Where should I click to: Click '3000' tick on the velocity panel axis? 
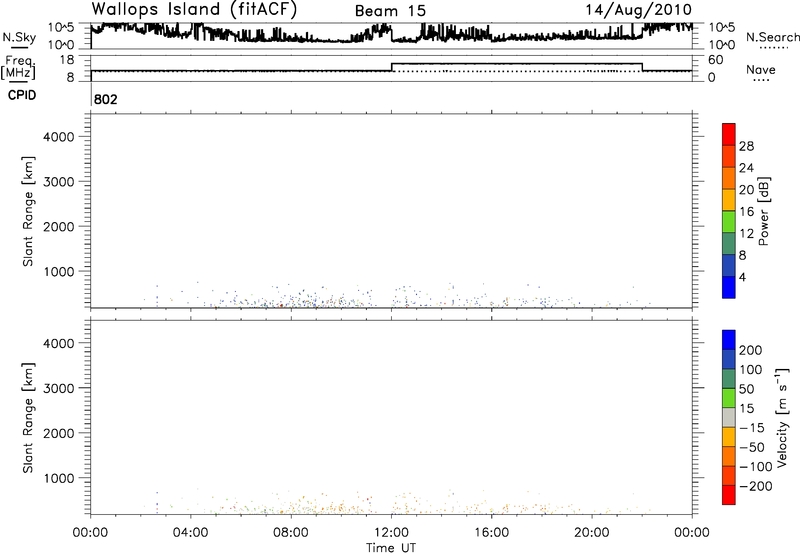(59, 388)
